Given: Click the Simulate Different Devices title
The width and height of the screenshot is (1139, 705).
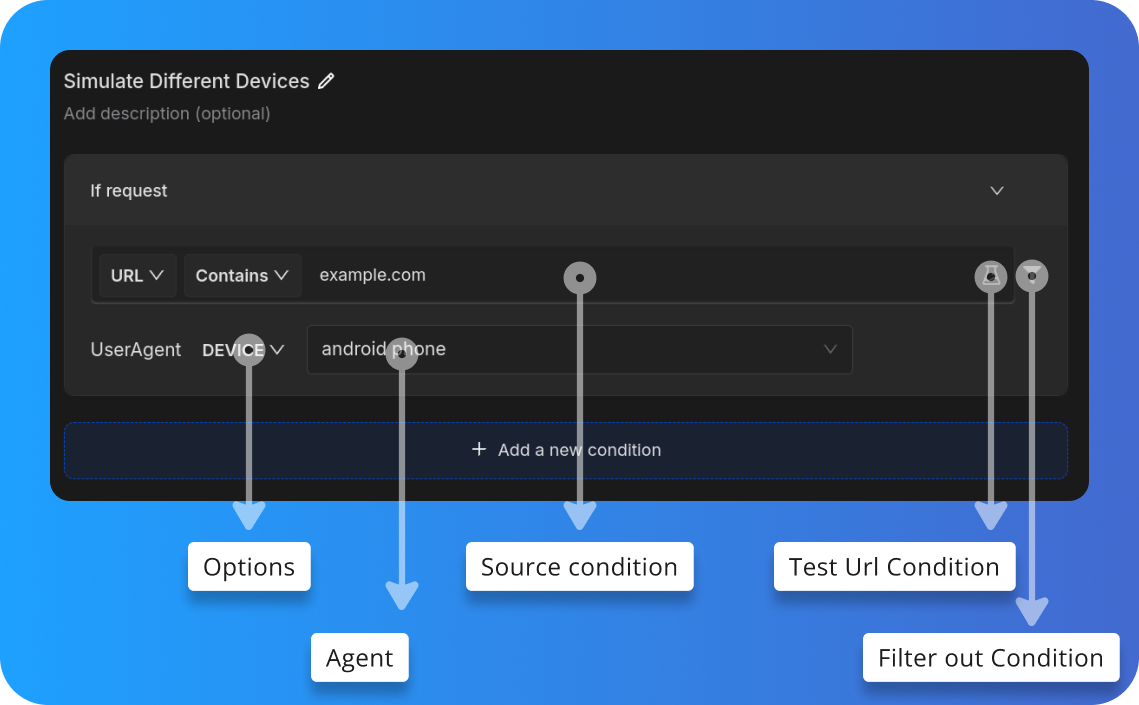Looking at the screenshot, I should (x=185, y=81).
